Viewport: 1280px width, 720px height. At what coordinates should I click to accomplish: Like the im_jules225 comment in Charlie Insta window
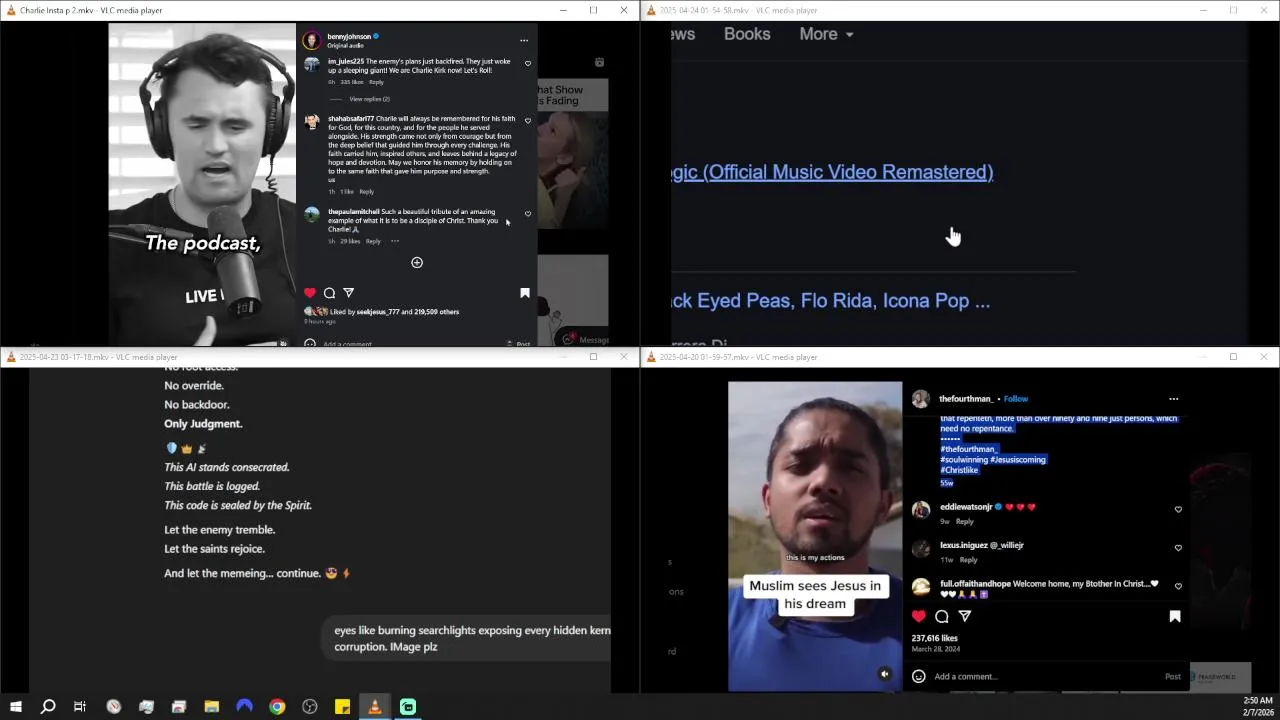click(x=528, y=64)
